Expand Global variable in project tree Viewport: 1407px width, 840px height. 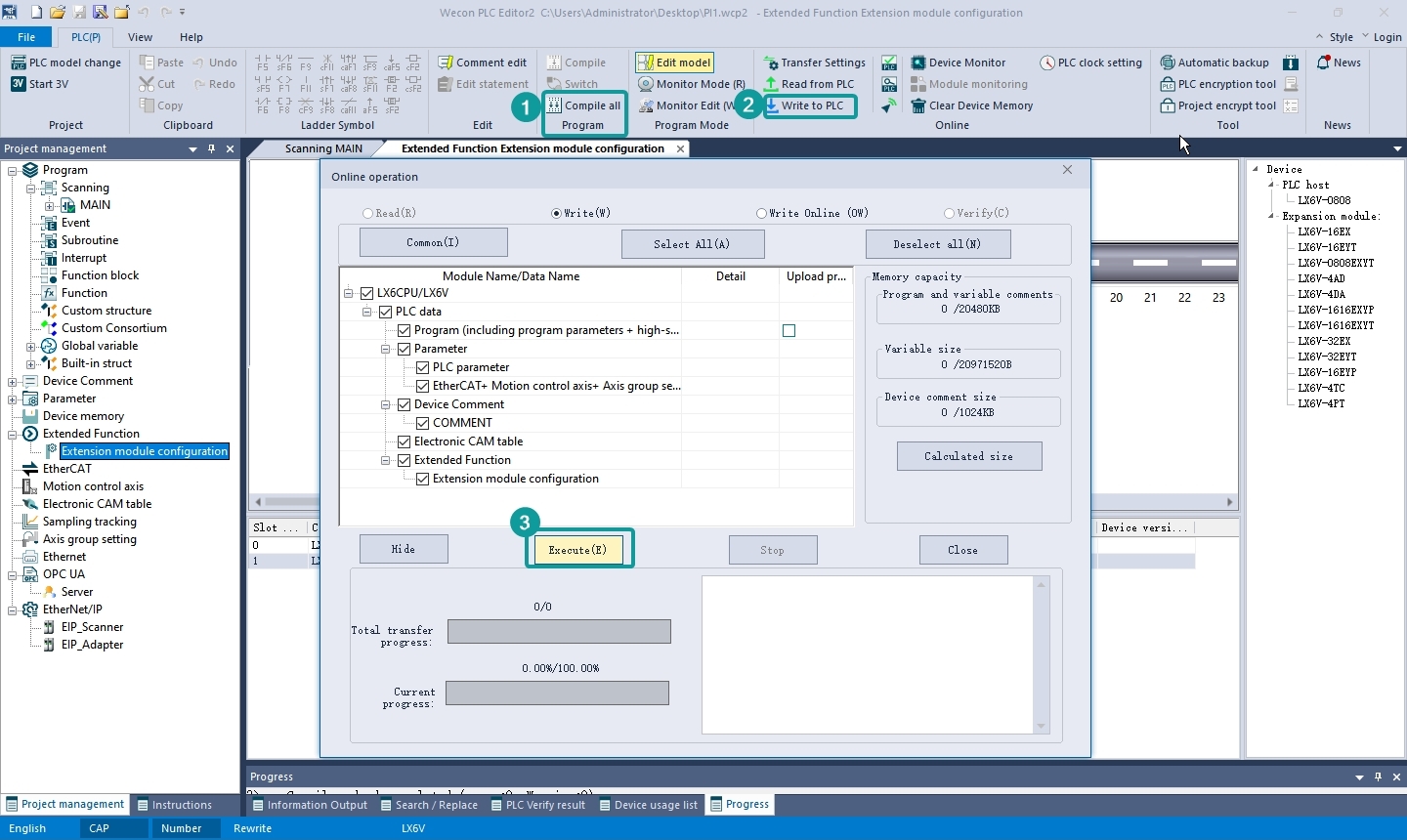click(x=30, y=346)
